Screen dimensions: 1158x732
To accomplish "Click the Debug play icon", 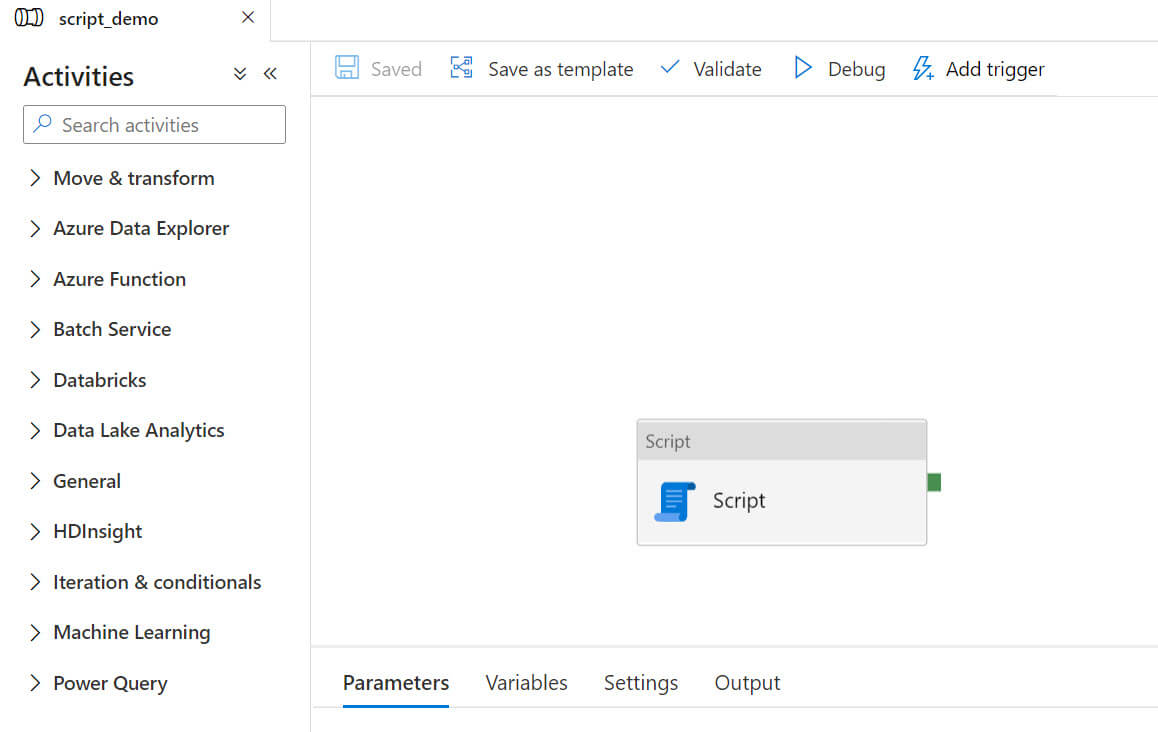I will point(803,68).
